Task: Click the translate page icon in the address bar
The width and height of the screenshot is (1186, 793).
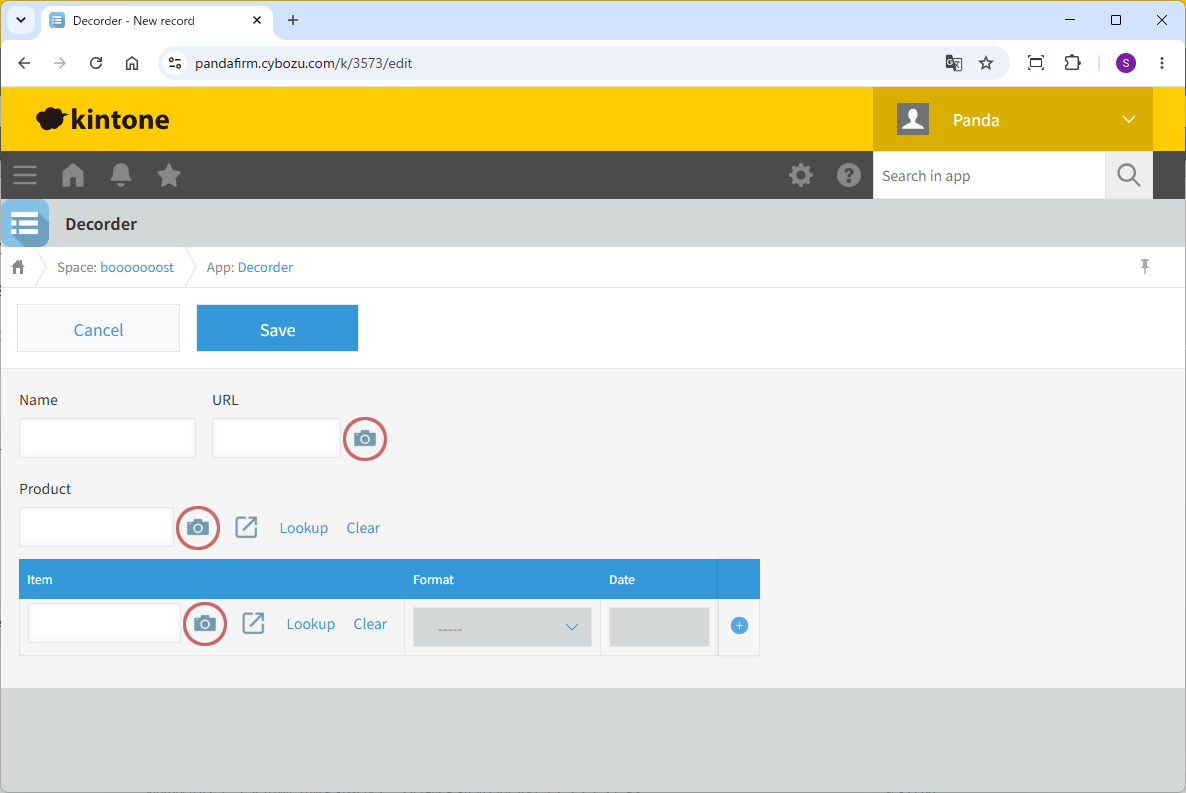Action: tap(954, 63)
